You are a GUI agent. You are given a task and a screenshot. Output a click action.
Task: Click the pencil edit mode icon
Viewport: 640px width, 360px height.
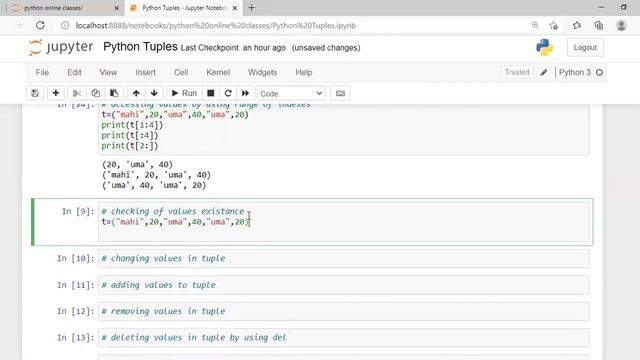tap(544, 73)
